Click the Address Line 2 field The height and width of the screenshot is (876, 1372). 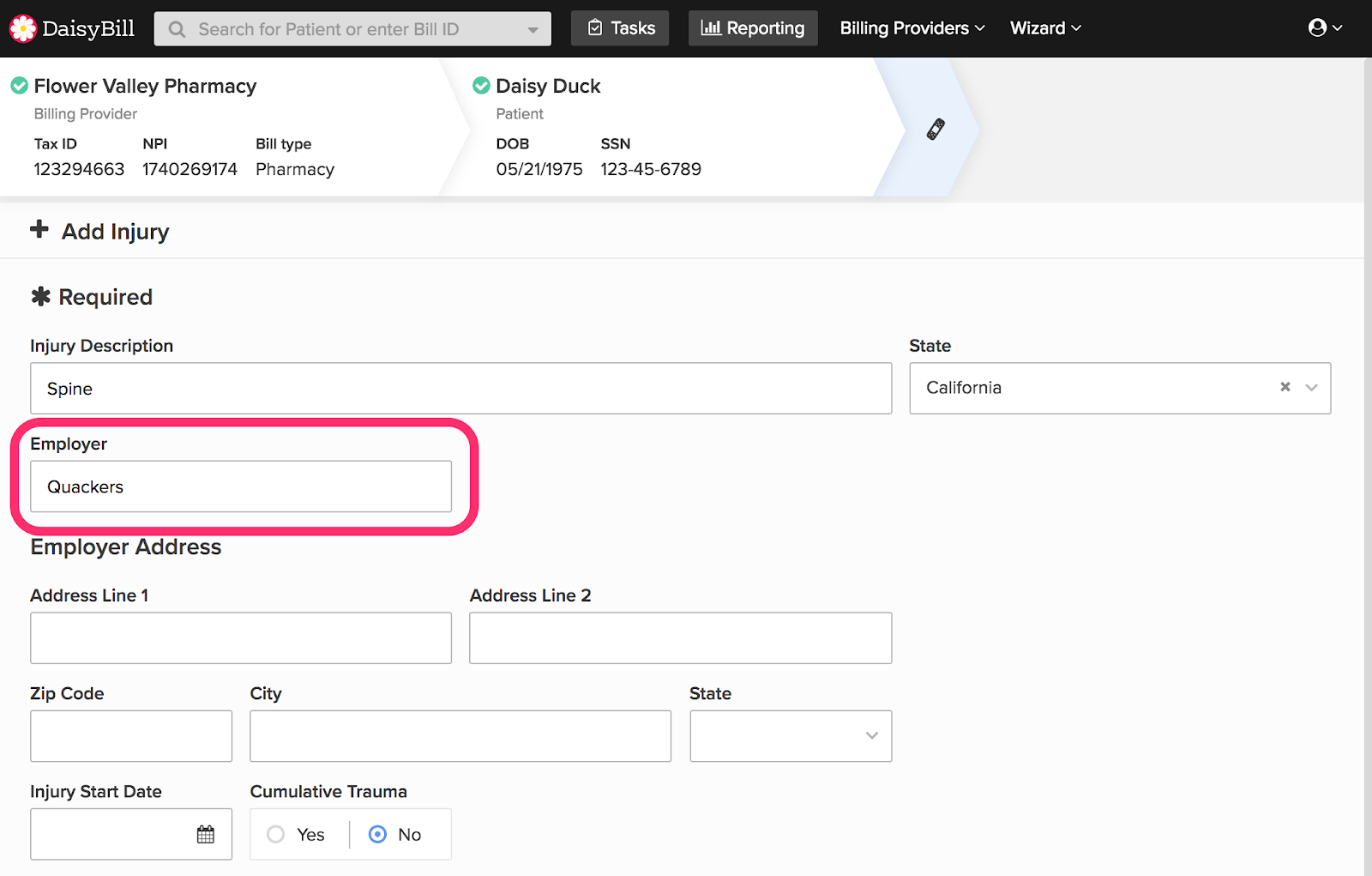(x=680, y=637)
